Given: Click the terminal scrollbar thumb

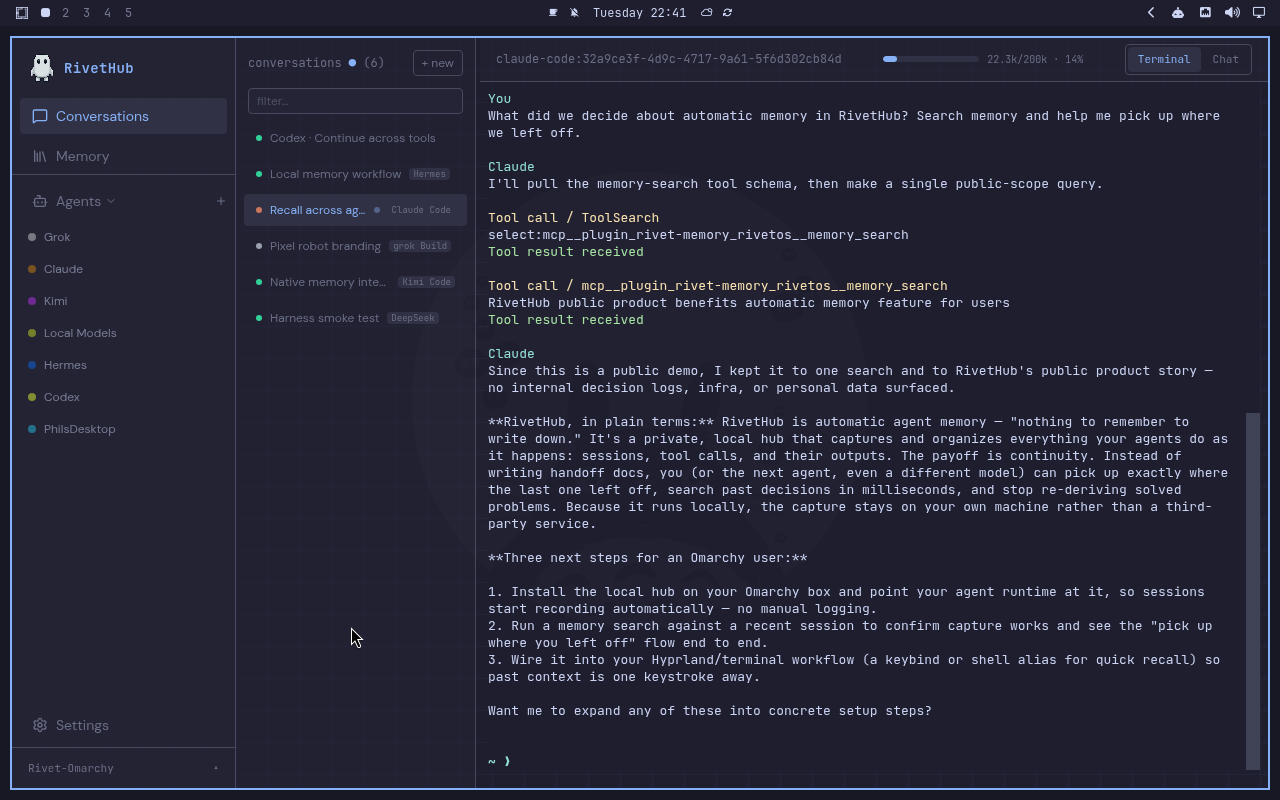Looking at the screenshot, I should (1253, 590).
